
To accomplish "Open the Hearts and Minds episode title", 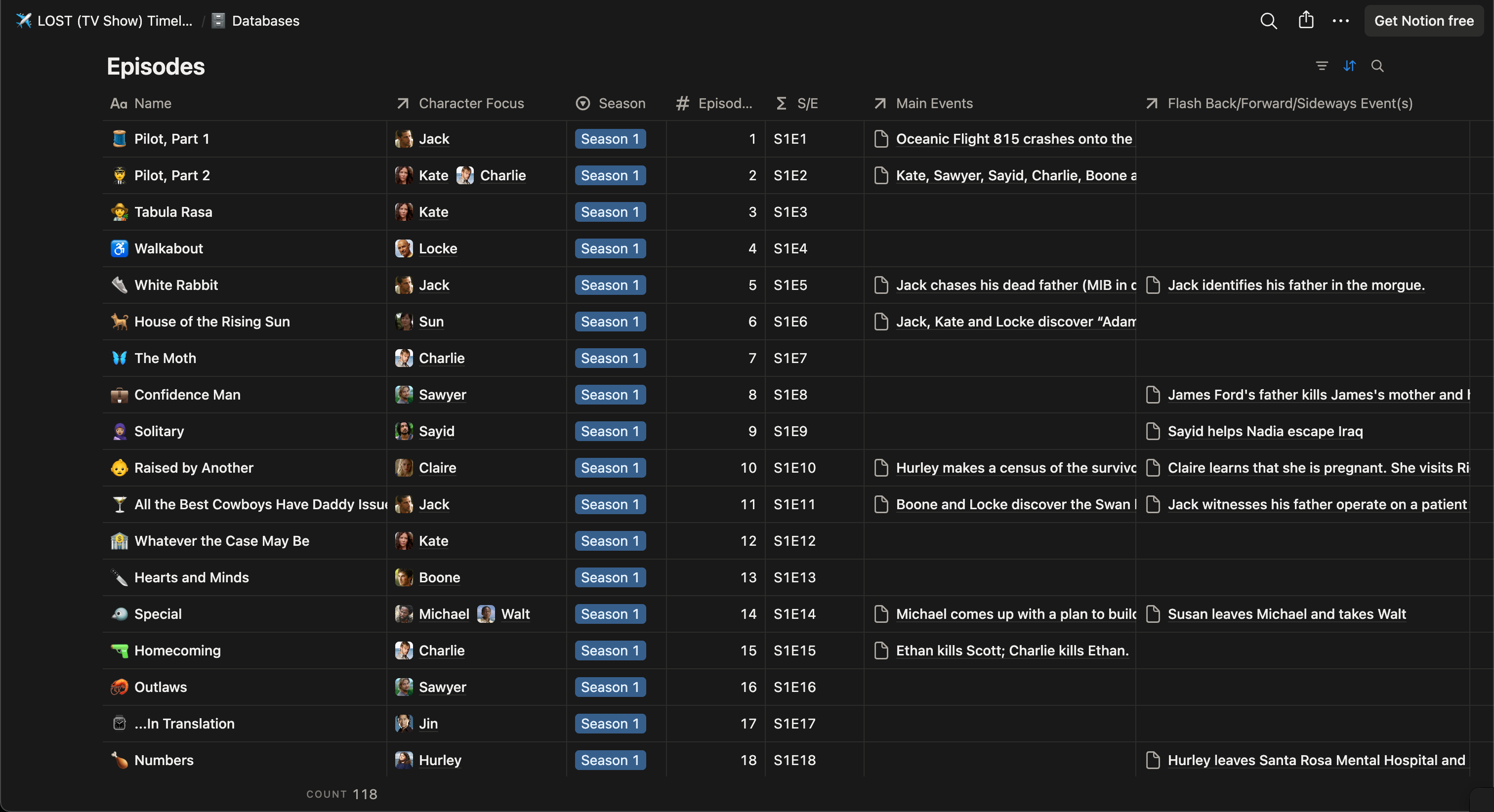I will [191, 577].
